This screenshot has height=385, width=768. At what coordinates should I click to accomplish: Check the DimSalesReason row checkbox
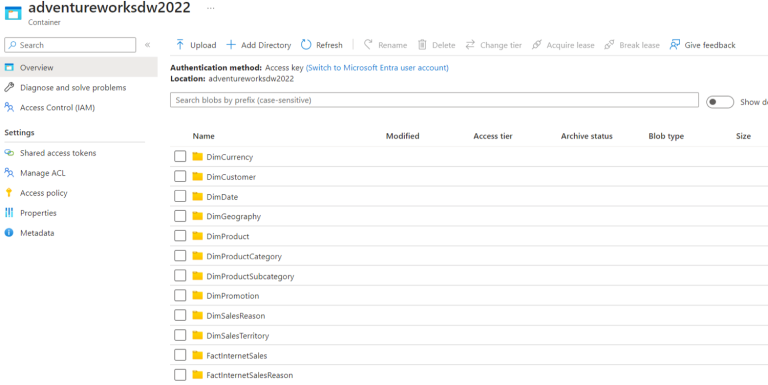[180, 315]
